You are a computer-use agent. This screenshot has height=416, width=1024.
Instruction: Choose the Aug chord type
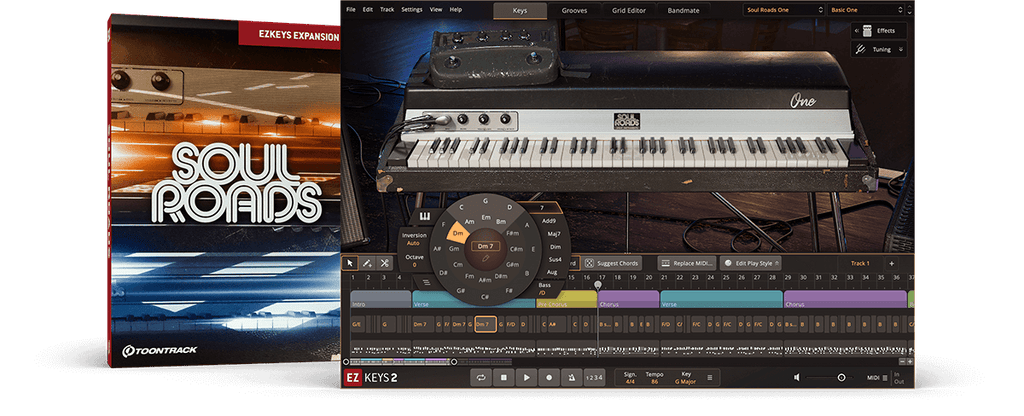pos(552,272)
